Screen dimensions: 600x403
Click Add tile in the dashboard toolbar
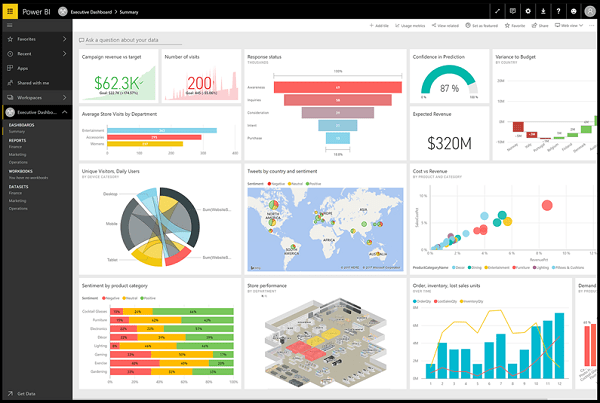pos(379,26)
